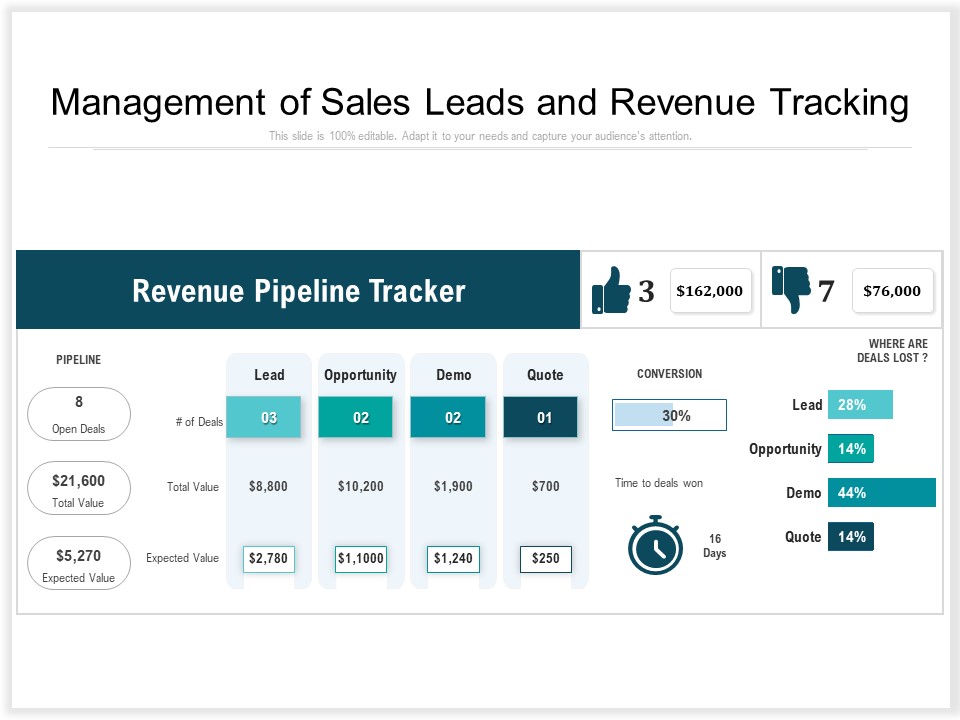Click the Opportunity label in lost deals chart
The width and height of the screenshot is (960, 720).
[785, 449]
